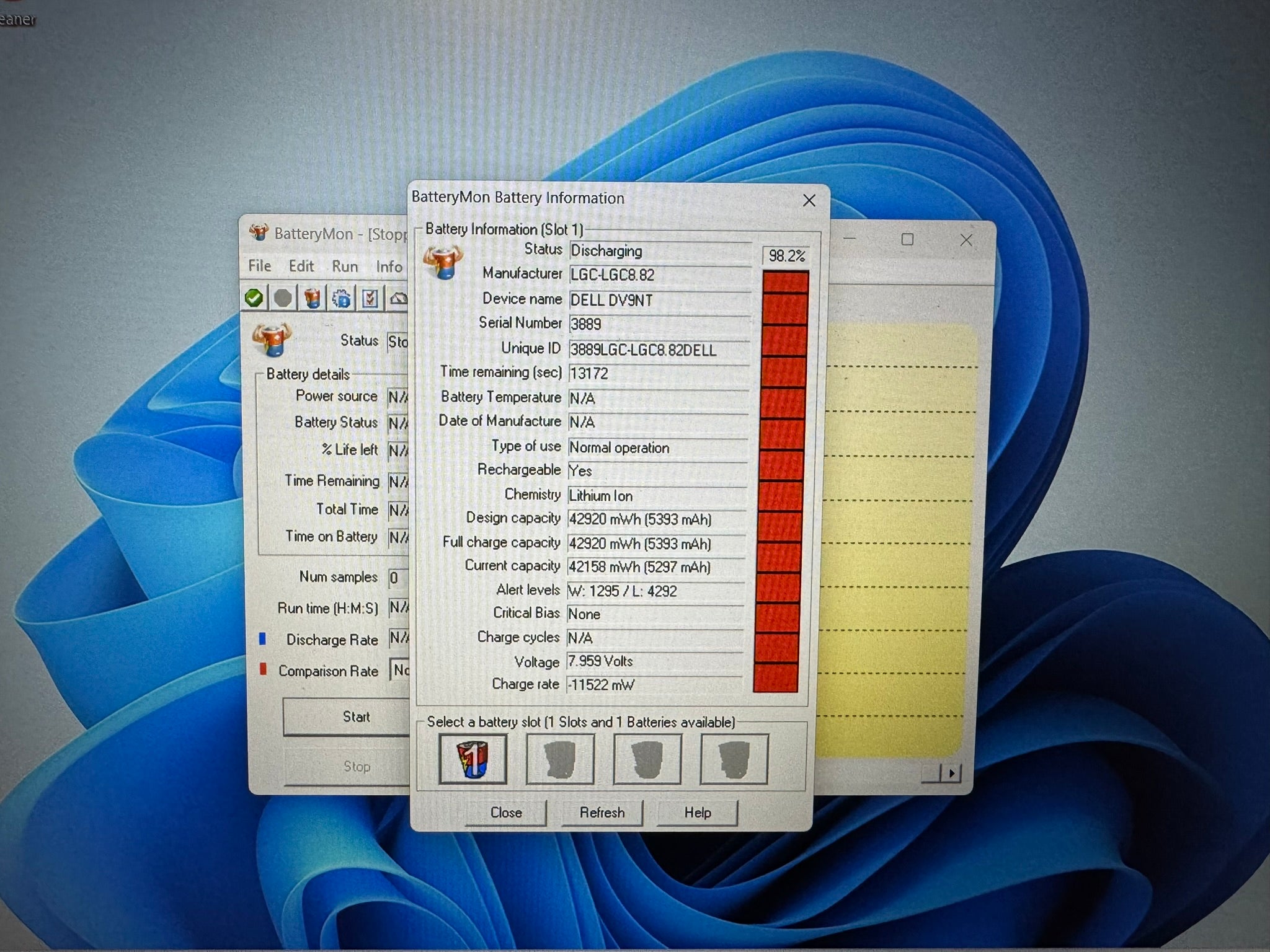Screen dimensions: 1270x952
Task: Open the Run menu
Action: point(345,266)
